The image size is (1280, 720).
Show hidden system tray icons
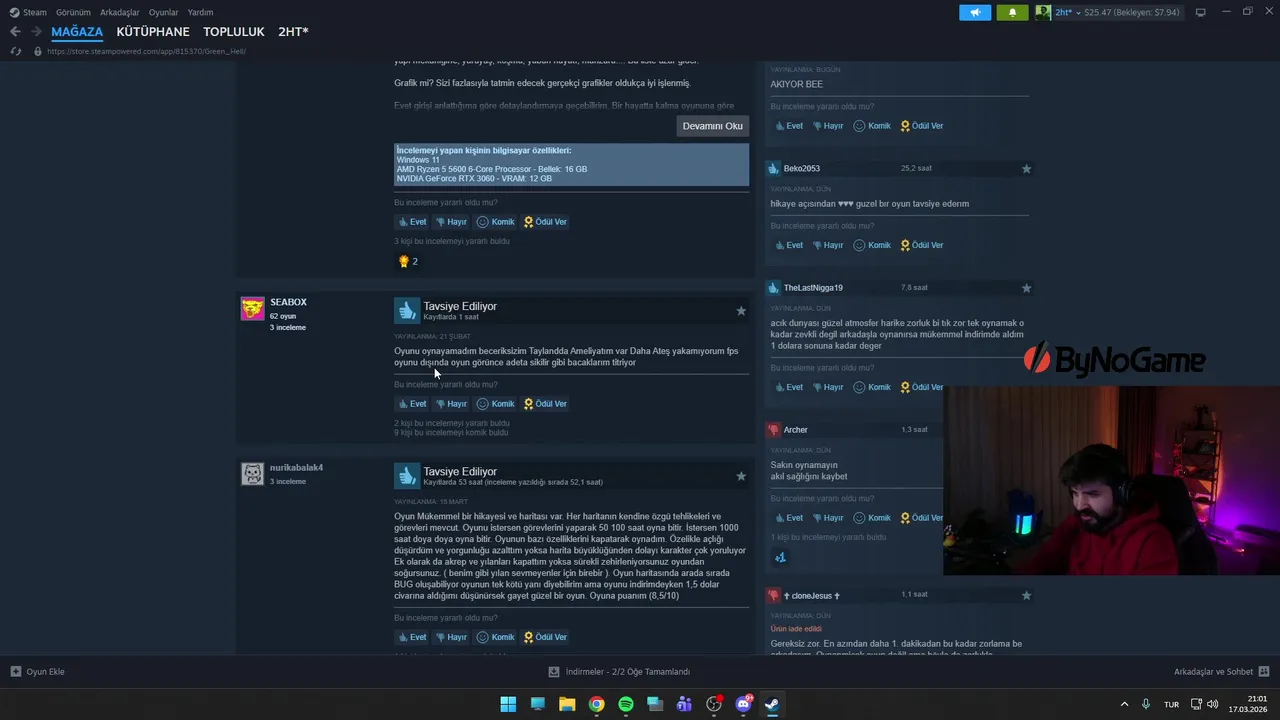pyautogui.click(x=1124, y=704)
